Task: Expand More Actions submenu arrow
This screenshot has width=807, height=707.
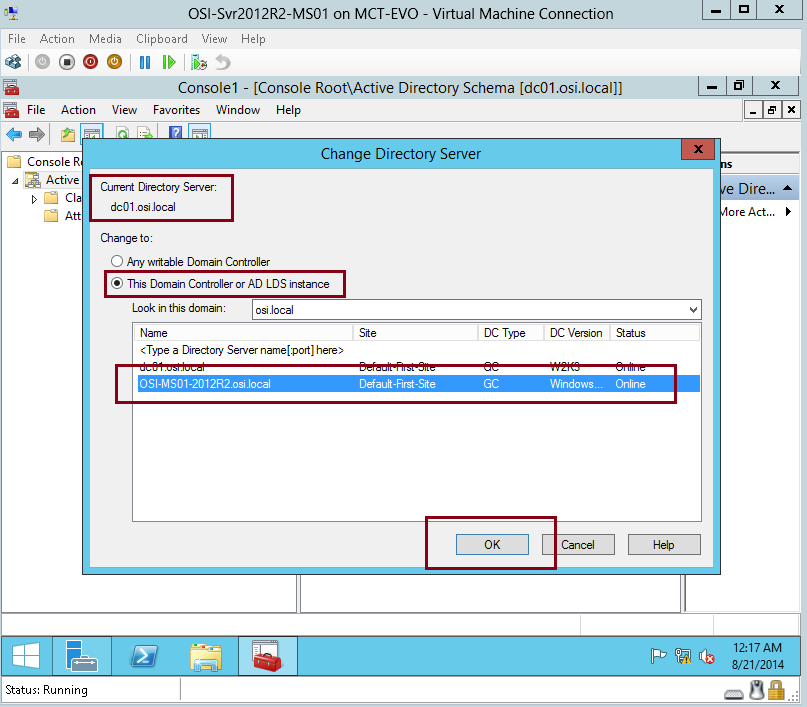Action: (x=788, y=211)
